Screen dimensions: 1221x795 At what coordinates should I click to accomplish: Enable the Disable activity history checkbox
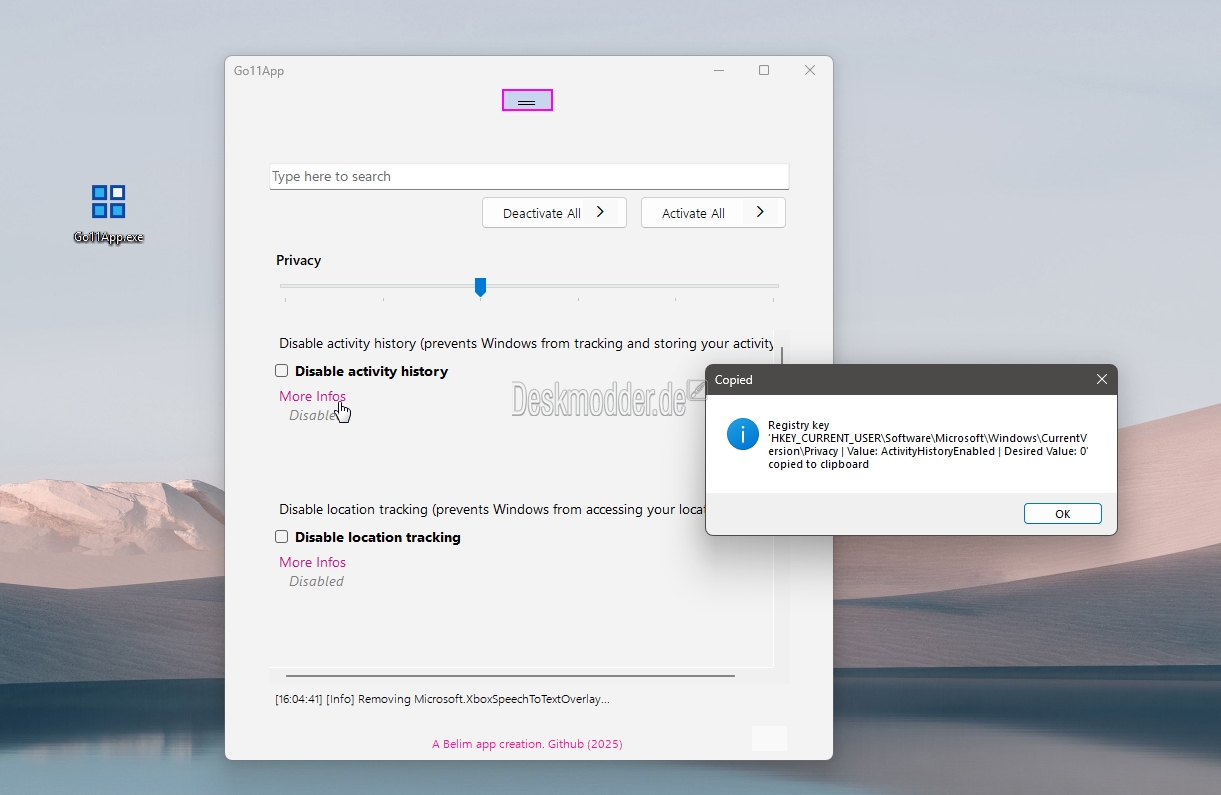pos(282,371)
